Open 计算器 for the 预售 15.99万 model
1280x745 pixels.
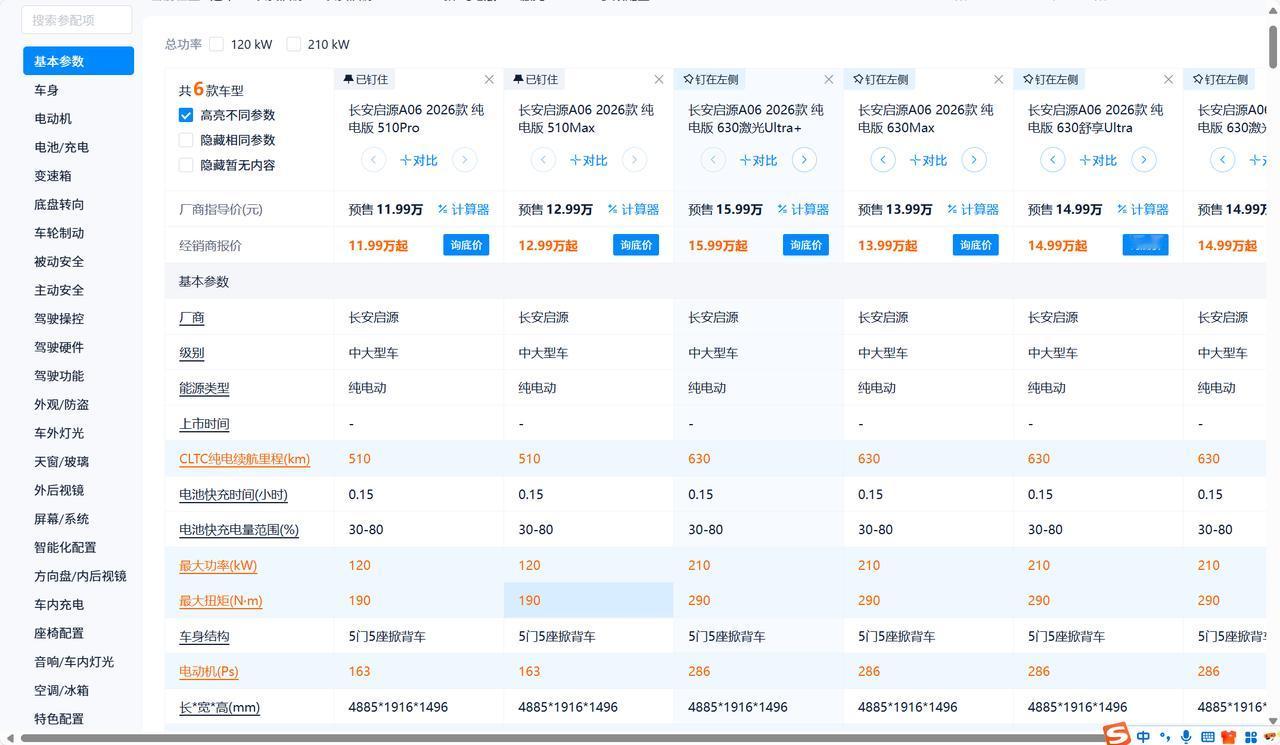(803, 209)
